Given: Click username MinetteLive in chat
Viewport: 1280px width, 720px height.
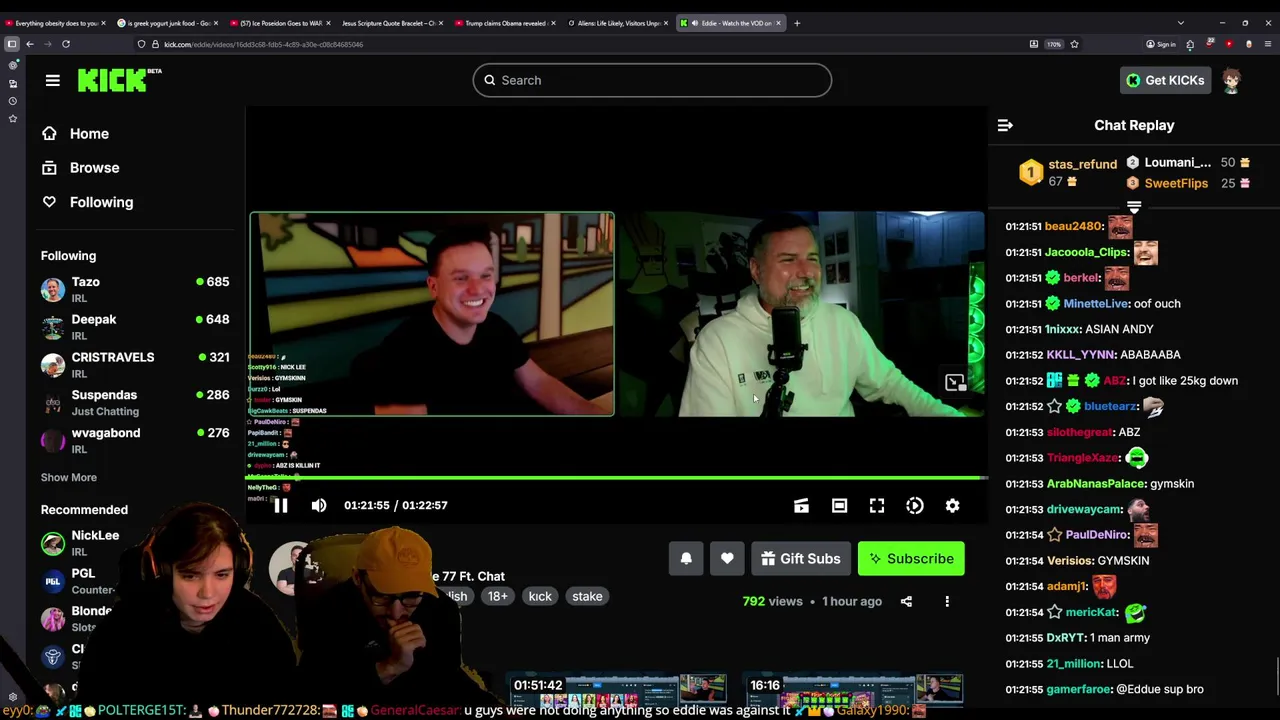Looking at the screenshot, I should [x=1096, y=304].
